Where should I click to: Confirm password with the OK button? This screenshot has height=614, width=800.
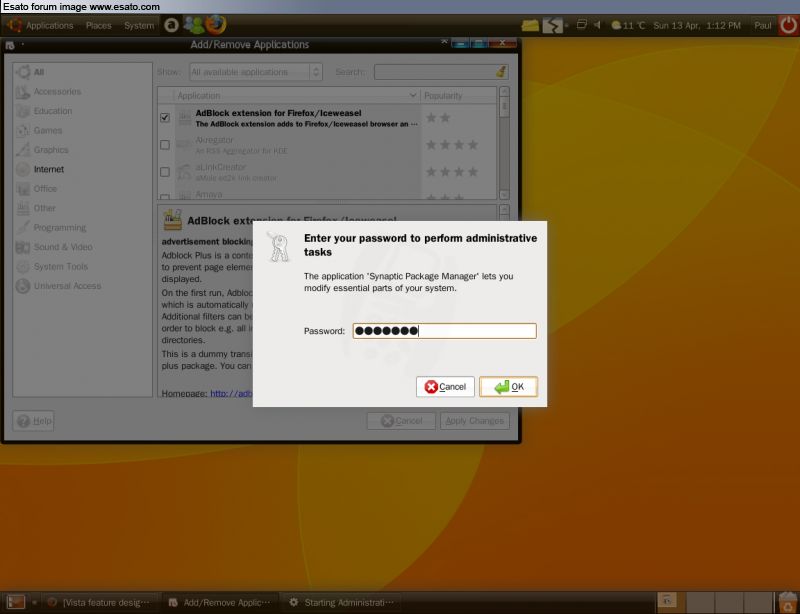[x=508, y=387]
